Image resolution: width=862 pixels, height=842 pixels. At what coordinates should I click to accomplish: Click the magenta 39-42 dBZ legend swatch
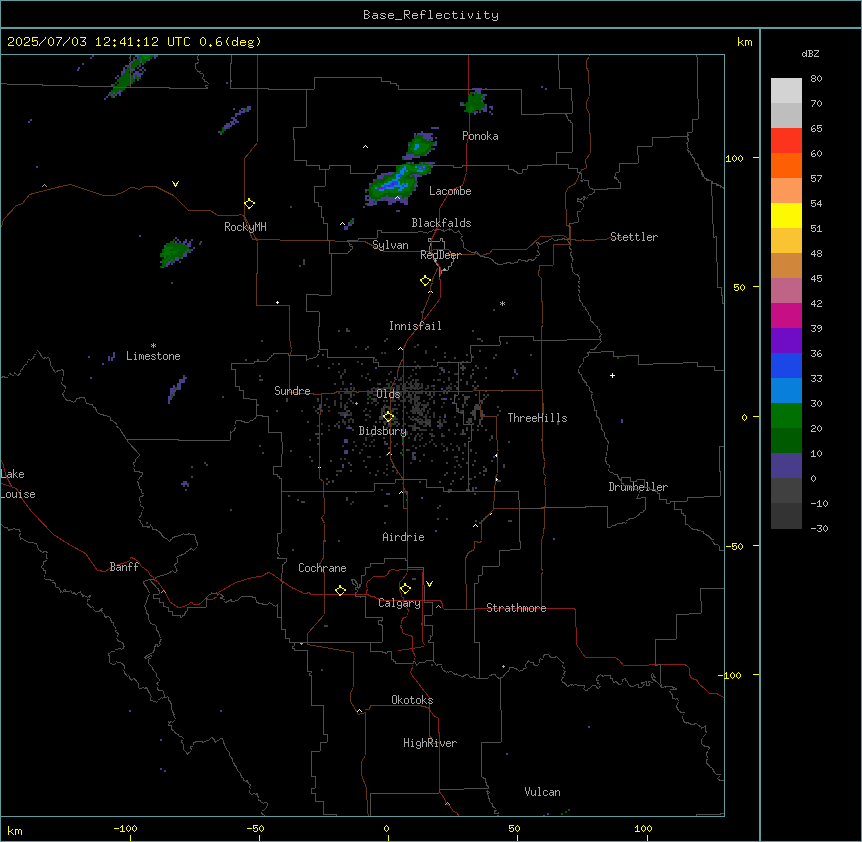pyautogui.click(x=786, y=315)
